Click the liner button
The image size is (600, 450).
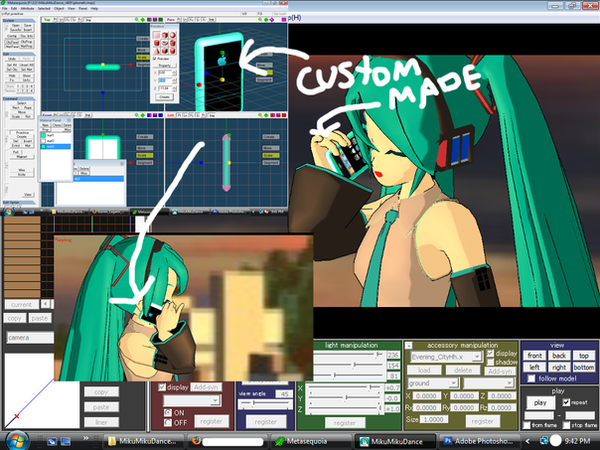click(x=101, y=422)
